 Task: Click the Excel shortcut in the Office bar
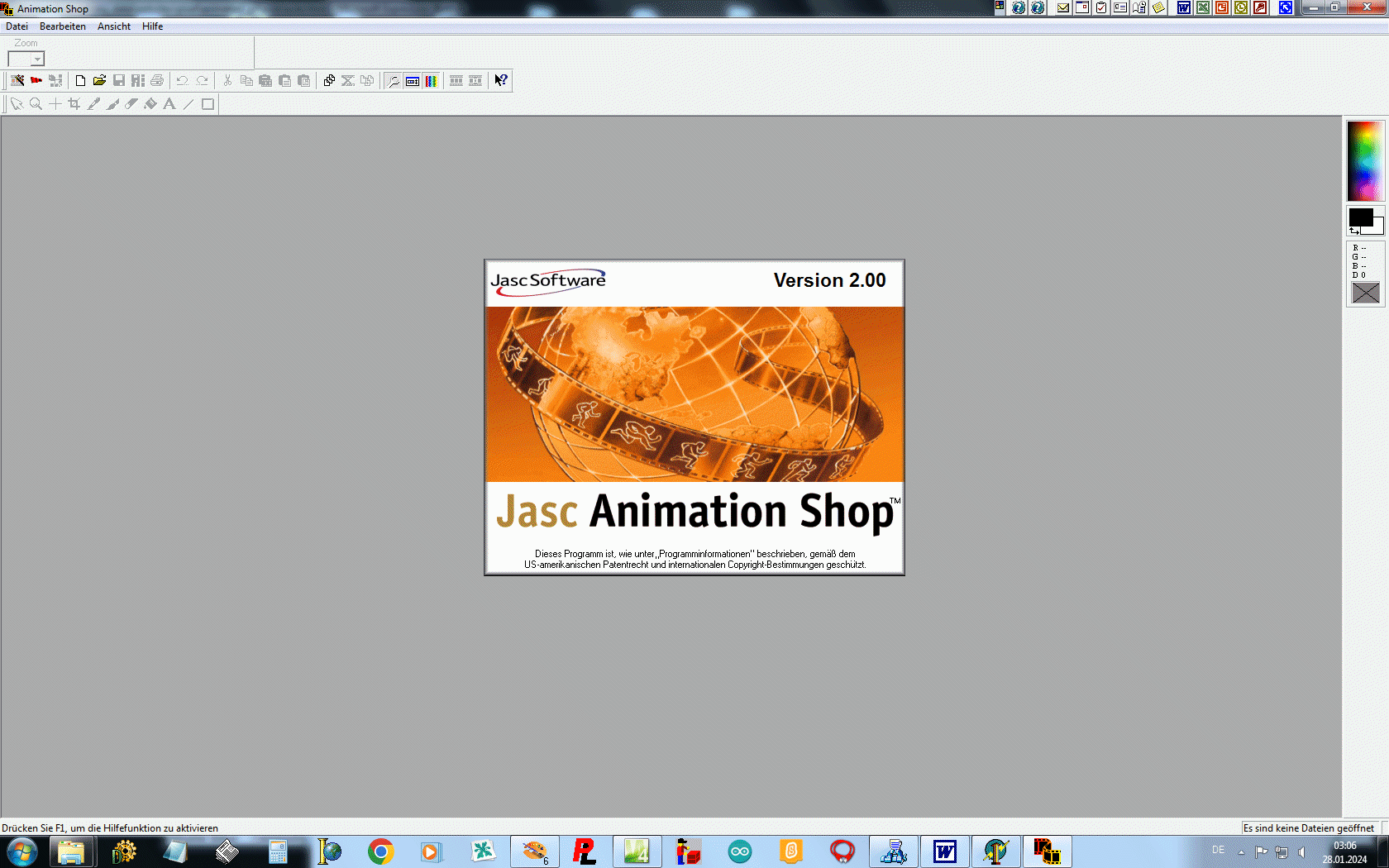pos(1203,7)
